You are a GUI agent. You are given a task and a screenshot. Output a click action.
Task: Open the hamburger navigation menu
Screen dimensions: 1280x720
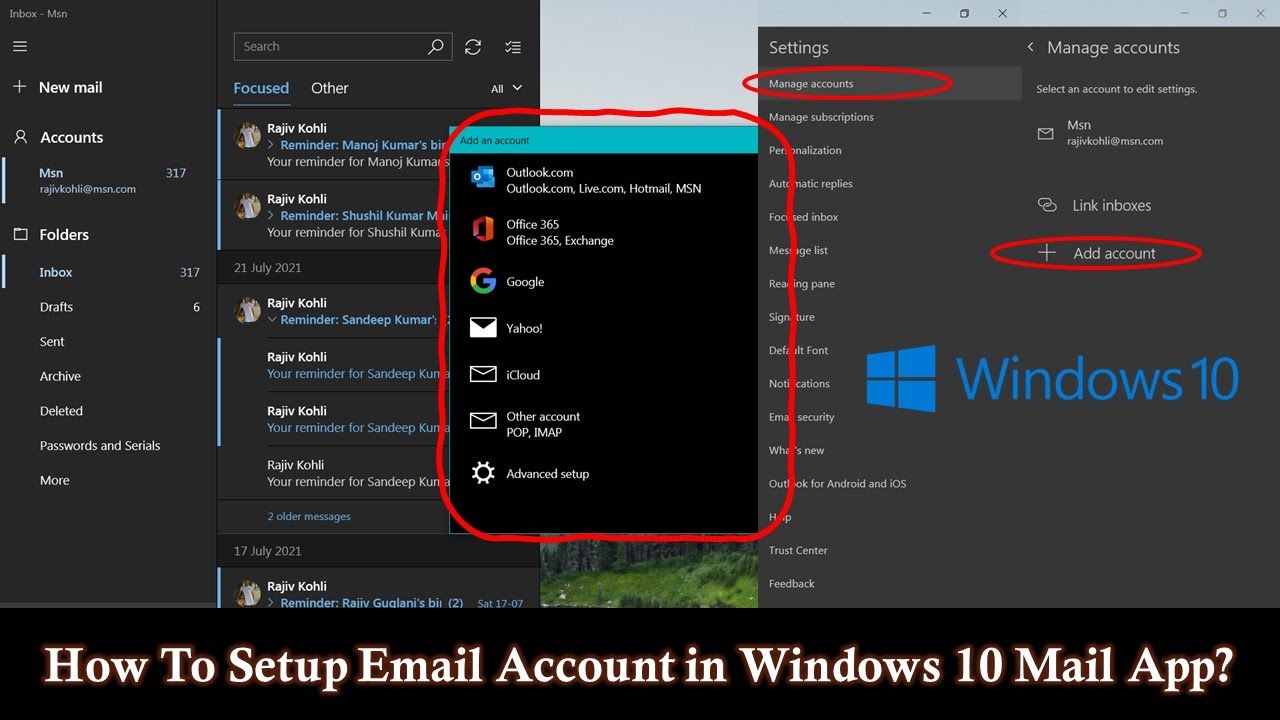click(20, 46)
